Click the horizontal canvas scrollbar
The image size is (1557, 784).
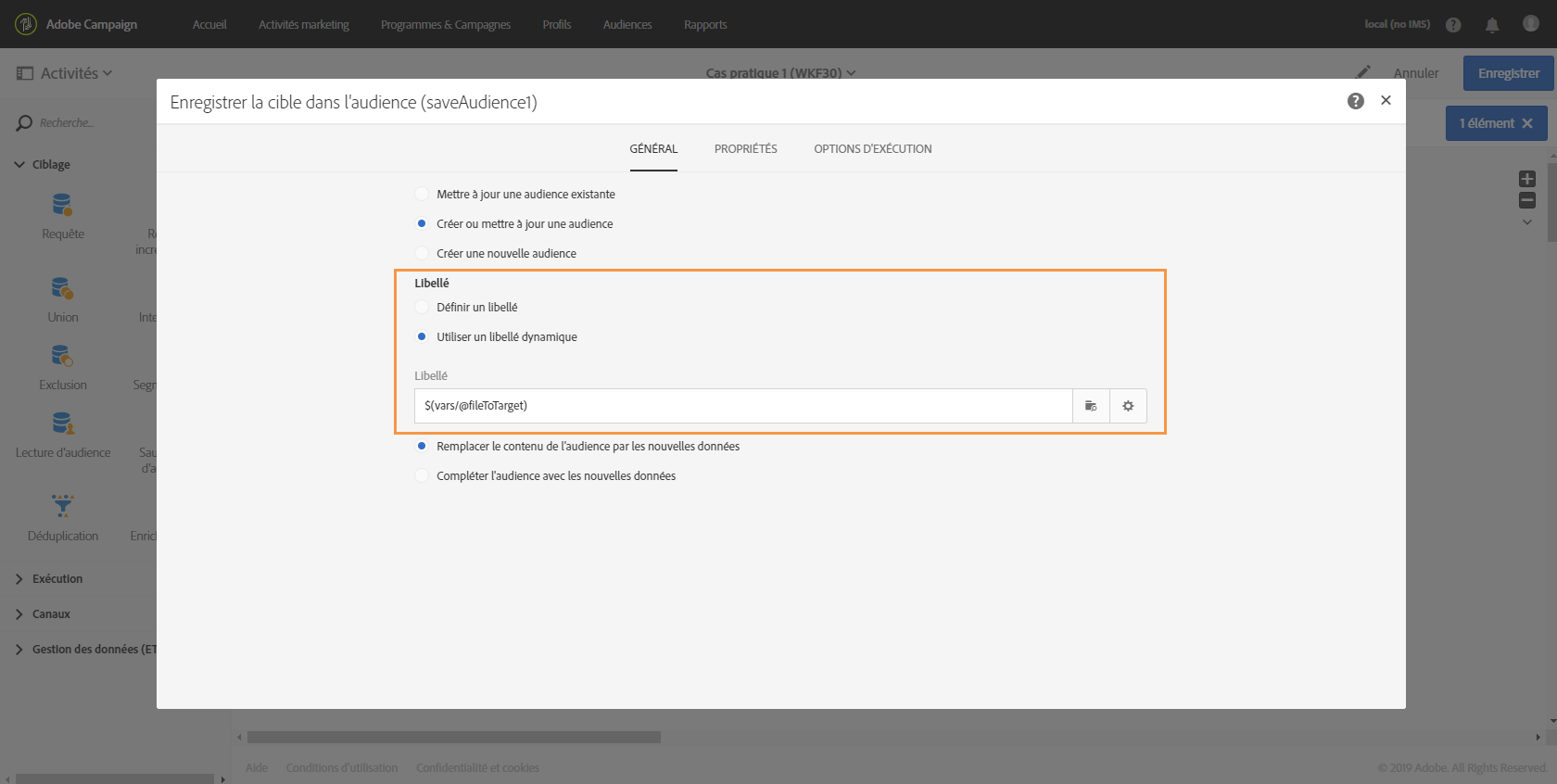coord(454,737)
